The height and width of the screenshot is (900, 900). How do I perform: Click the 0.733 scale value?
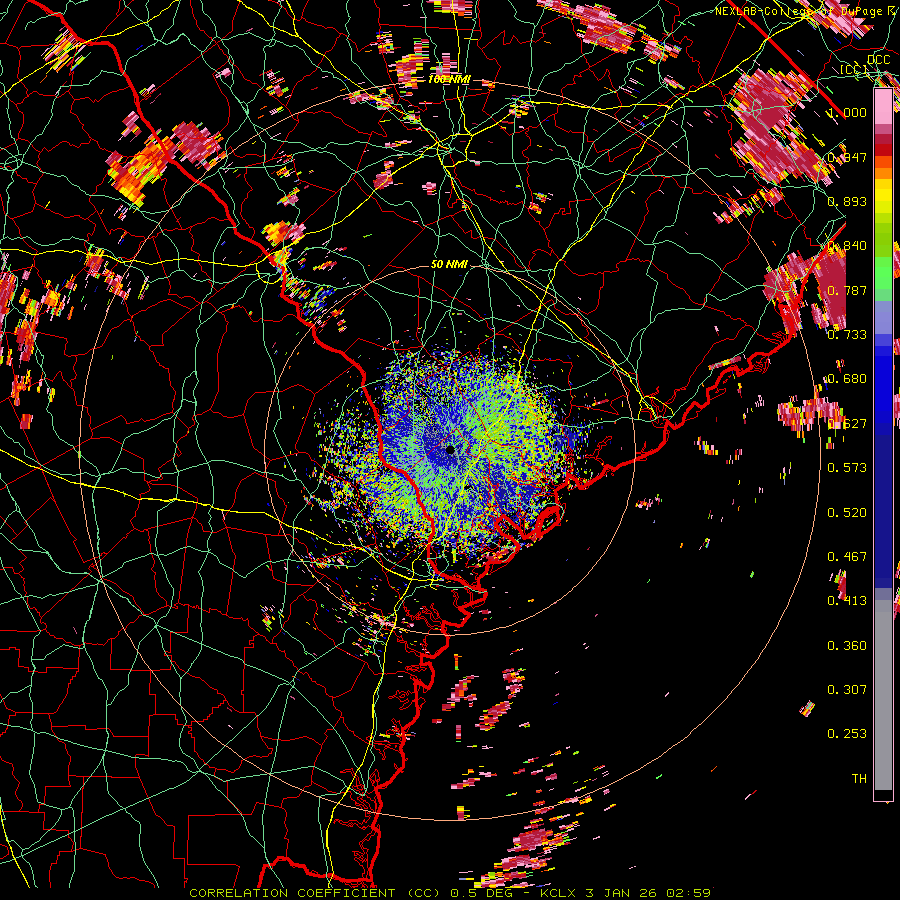pyautogui.click(x=847, y=334)
